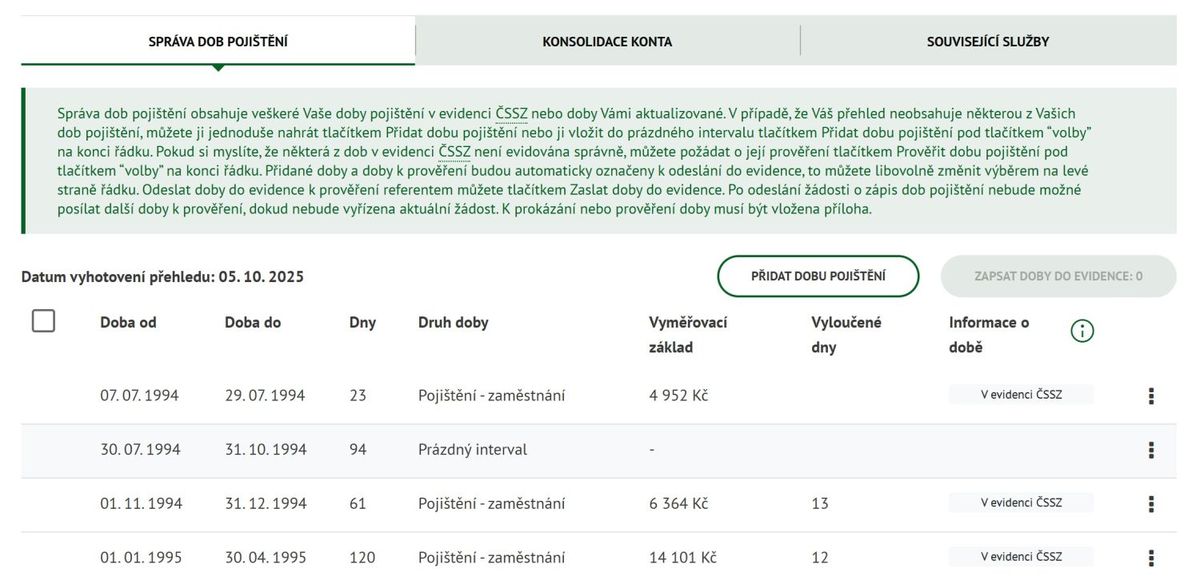This screenshot has height=584, width=1200.
Task: Open the Konsolidace konta tab
Action: click(x=607, y=42)
